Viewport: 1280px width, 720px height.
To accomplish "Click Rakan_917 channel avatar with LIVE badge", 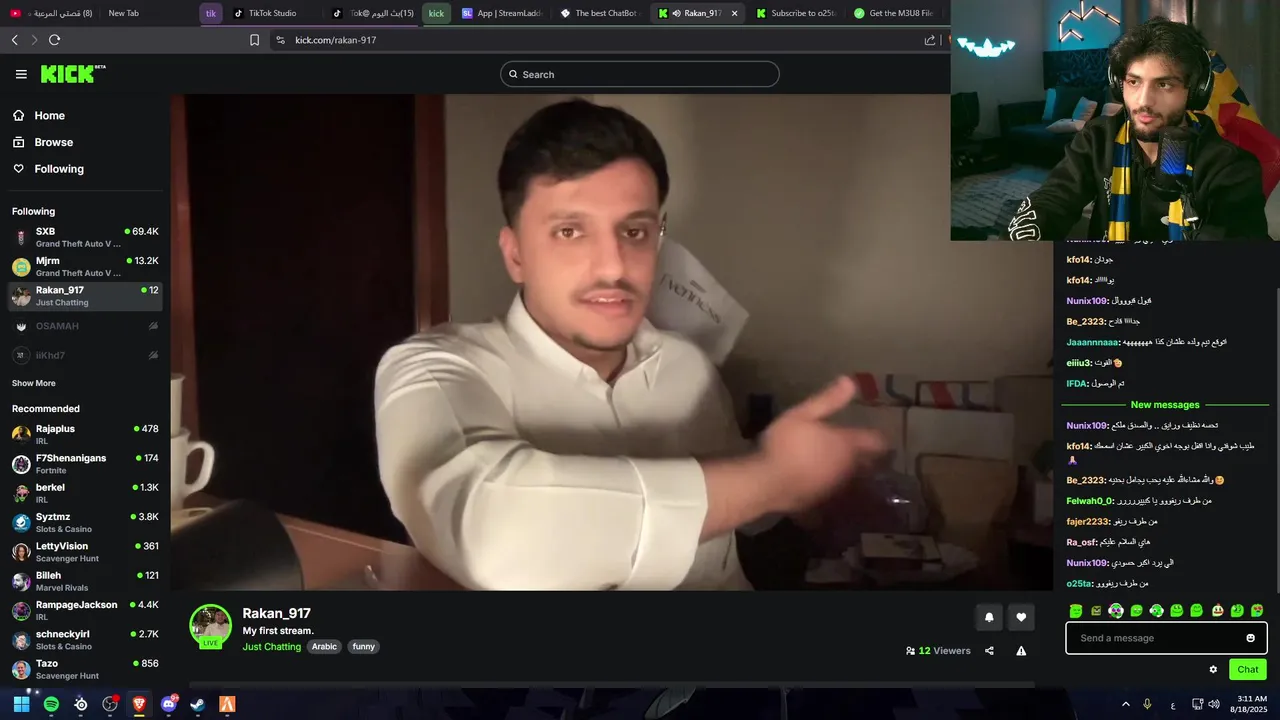I will coord(210,626).
